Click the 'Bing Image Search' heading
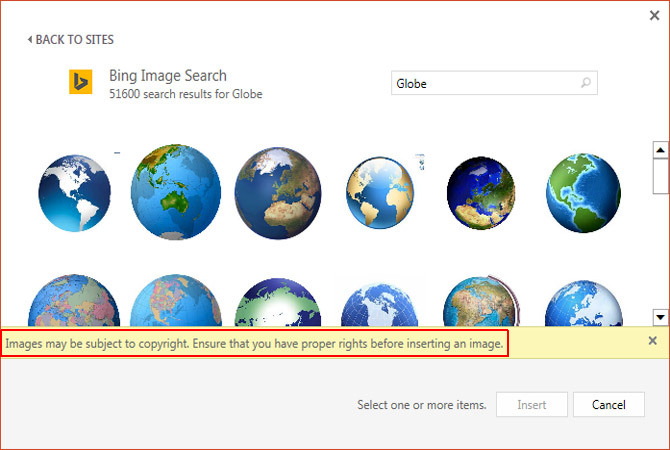 (x=168, y=76)
